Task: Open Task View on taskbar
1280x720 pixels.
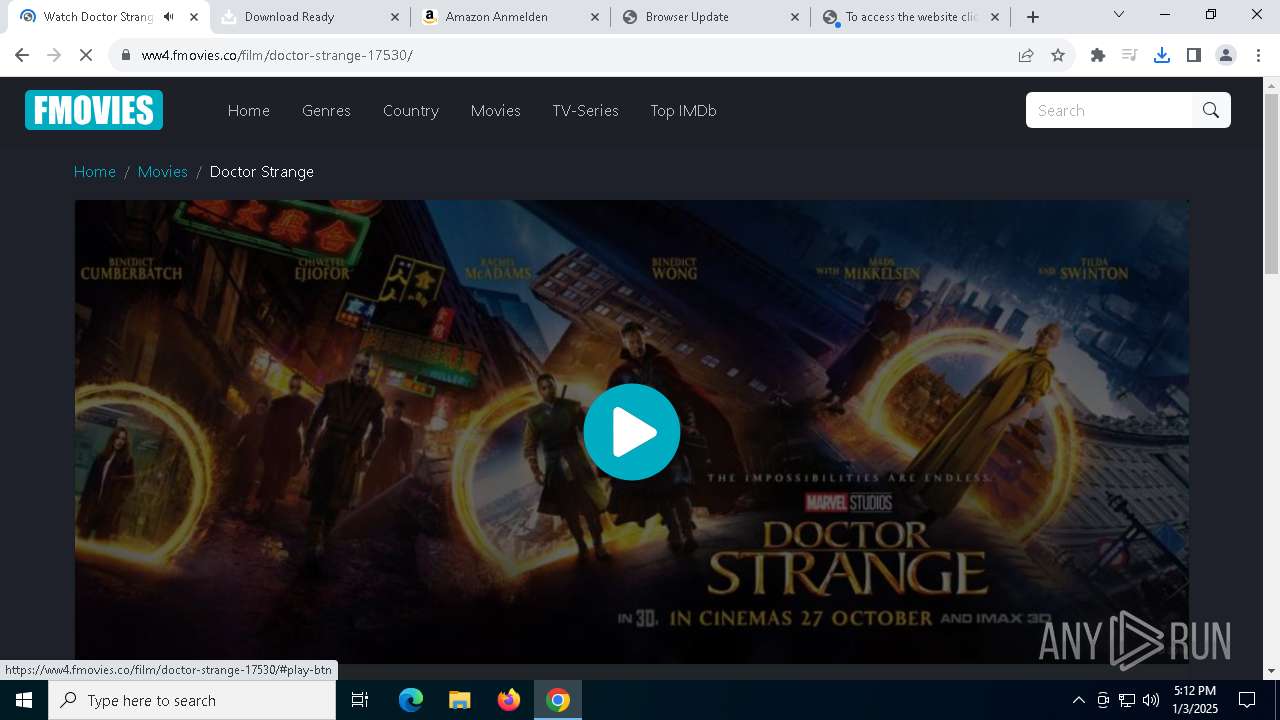Action: click(x=360, y=700)
